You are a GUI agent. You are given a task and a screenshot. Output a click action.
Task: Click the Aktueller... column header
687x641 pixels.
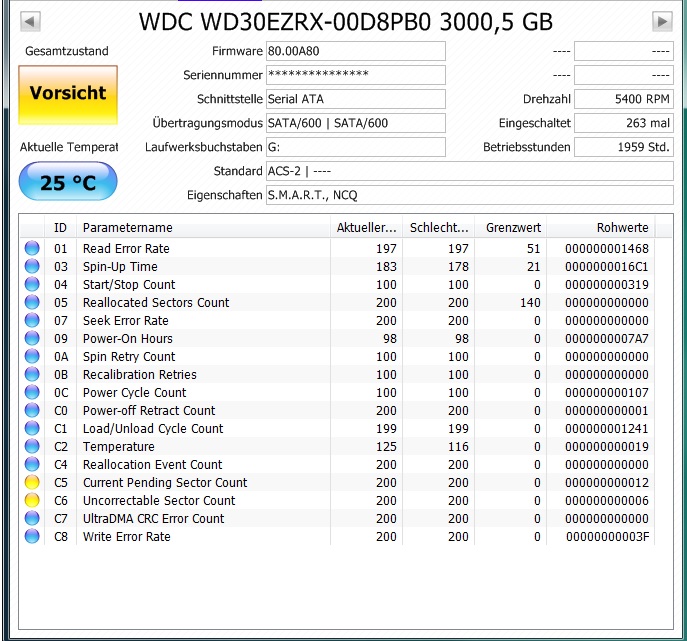366,228
